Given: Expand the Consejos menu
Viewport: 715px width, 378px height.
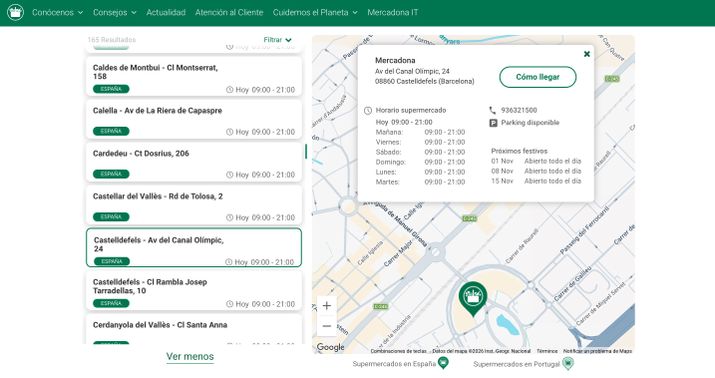Looking at the screenshot, I should 115,12.
